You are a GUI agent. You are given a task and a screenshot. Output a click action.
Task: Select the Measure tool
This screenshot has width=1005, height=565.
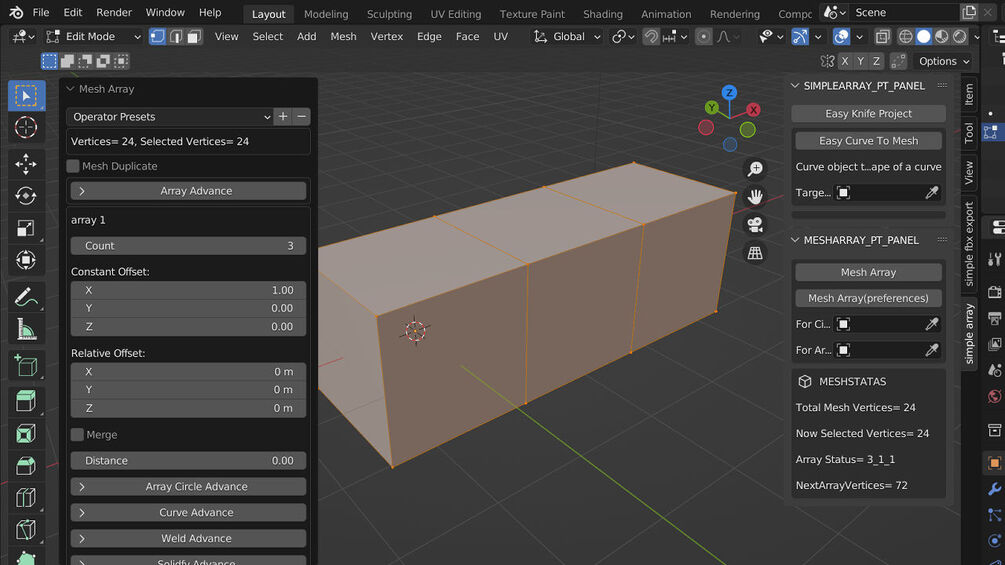coord(26,329)
